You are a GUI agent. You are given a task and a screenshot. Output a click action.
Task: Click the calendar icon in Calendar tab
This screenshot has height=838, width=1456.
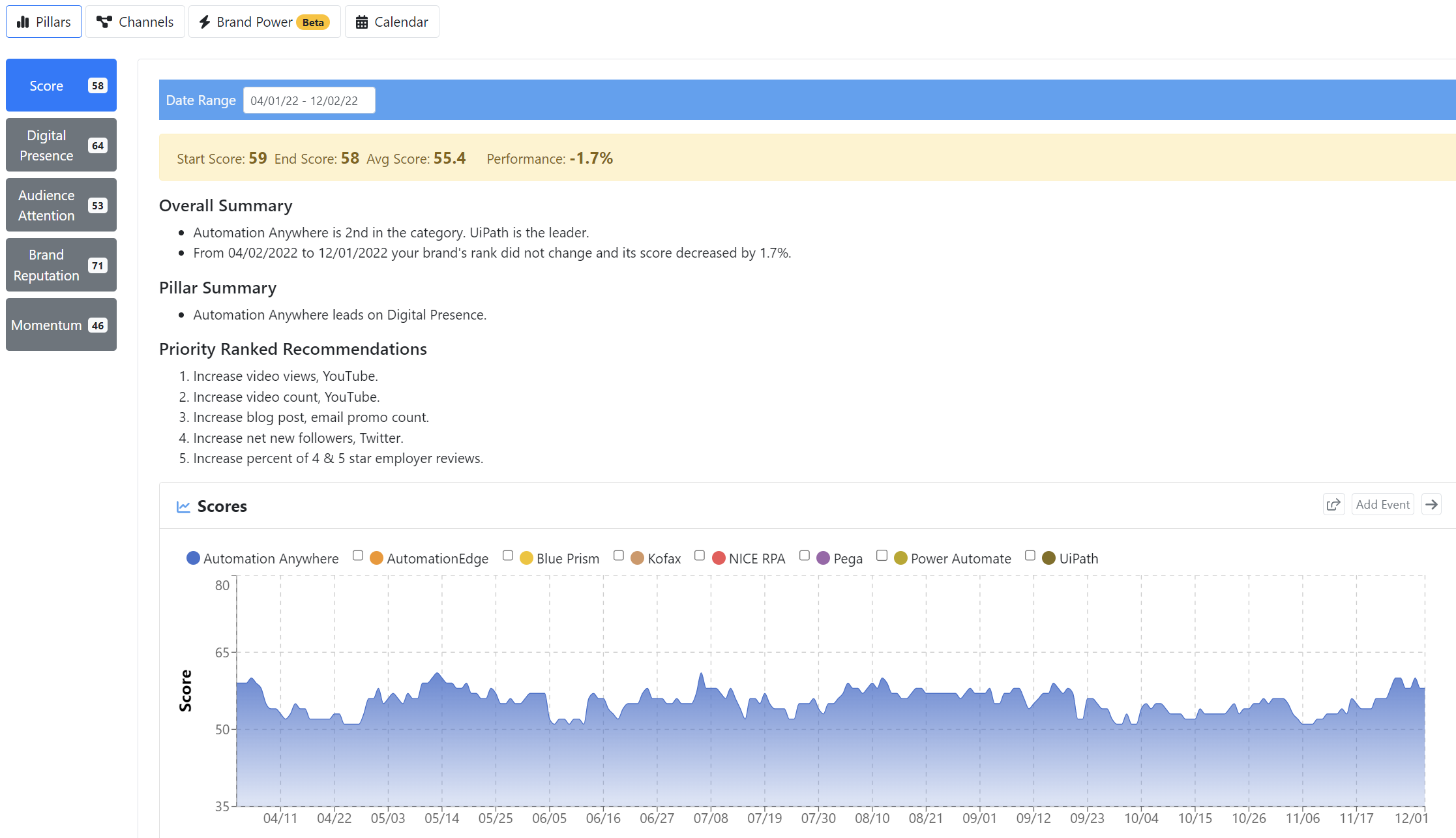pos(361,22)
